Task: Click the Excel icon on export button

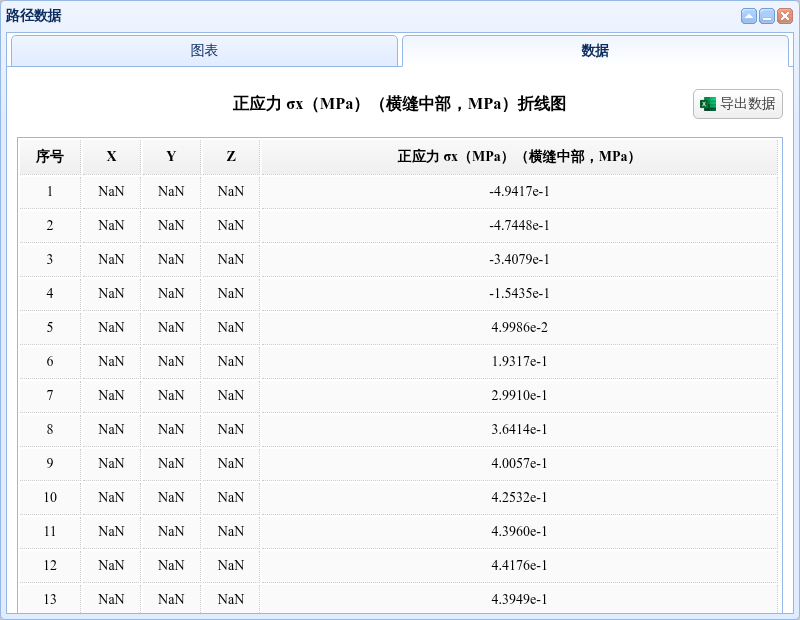Action: click(x=708, y=104)
